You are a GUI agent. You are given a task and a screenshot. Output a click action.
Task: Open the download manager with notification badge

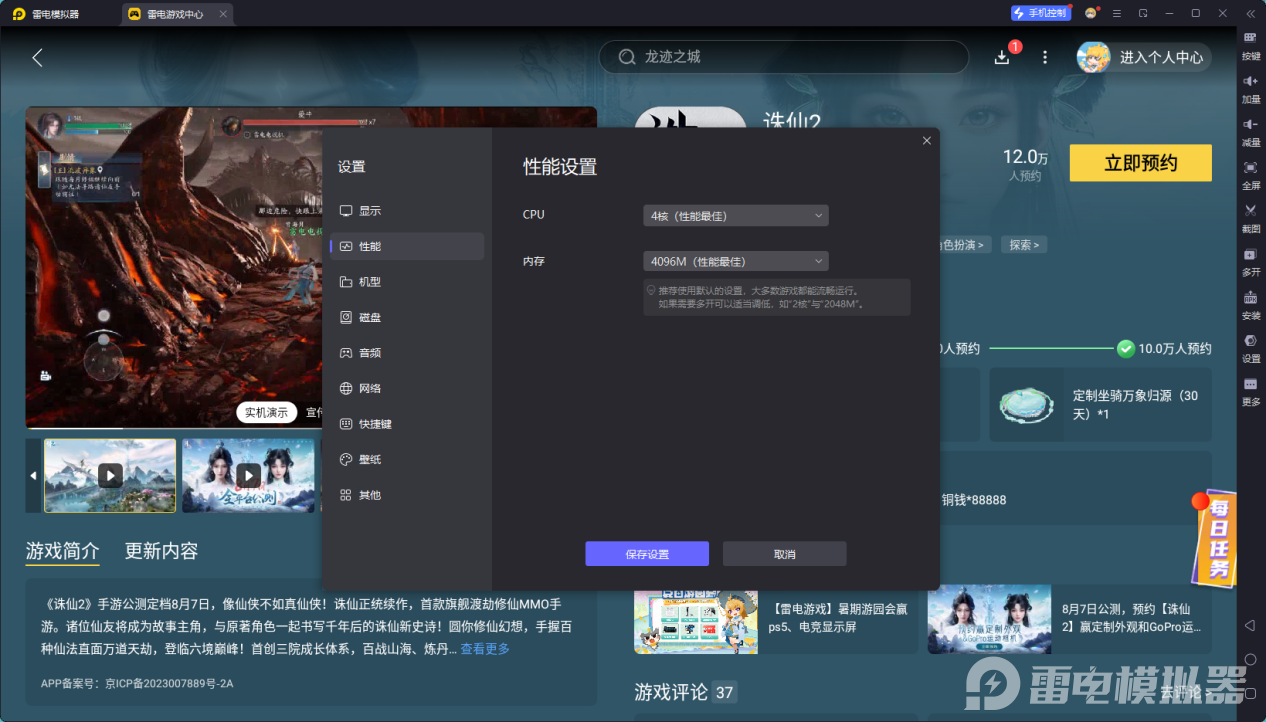coord(1001,57)
